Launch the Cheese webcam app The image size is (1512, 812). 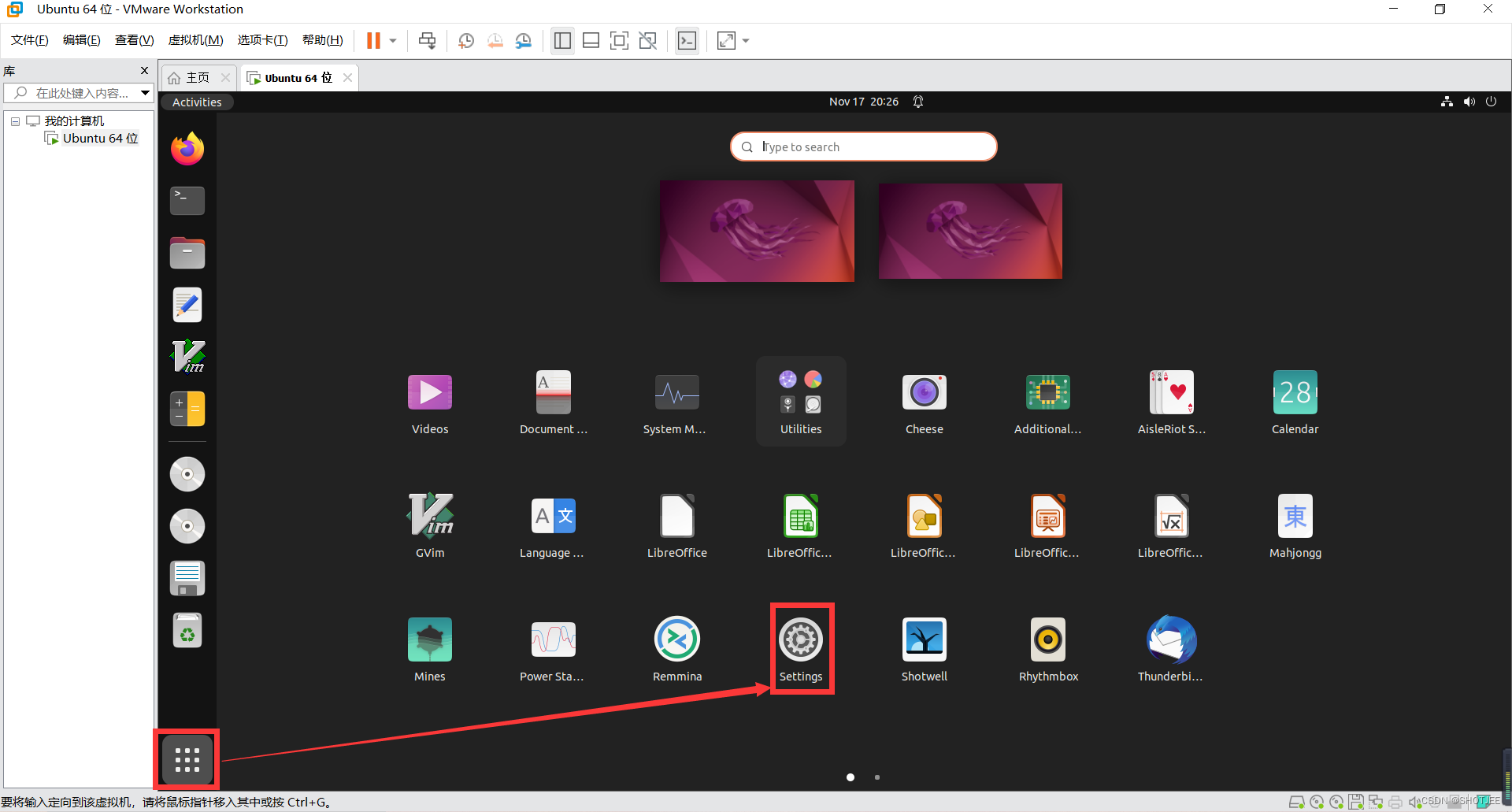click(925, 402)
